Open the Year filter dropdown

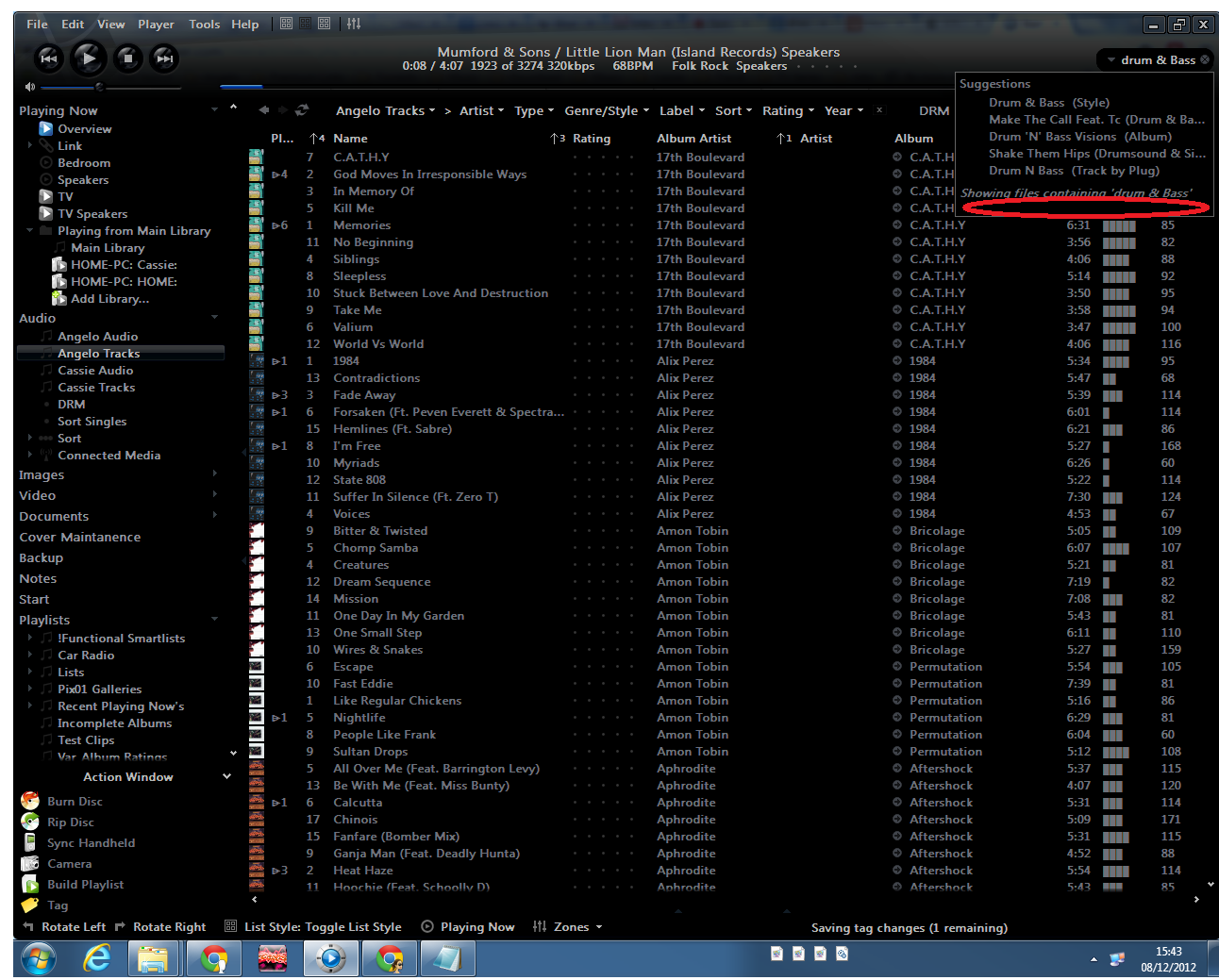point(843,110)
